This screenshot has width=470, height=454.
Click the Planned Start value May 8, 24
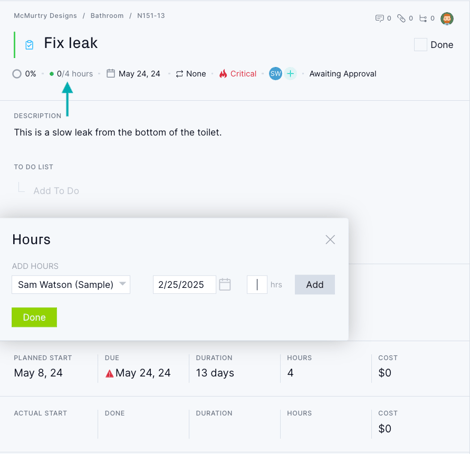click(38, 373)
